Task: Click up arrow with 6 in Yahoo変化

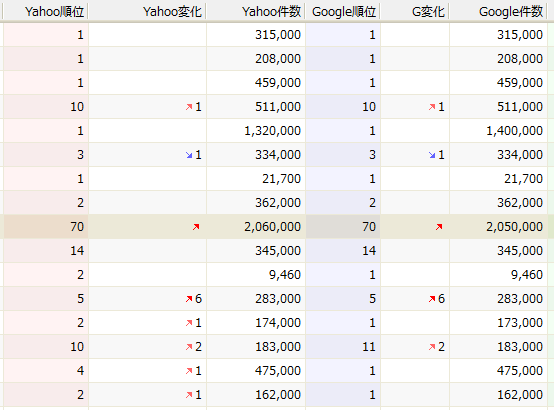Action: tap(189, 299)
